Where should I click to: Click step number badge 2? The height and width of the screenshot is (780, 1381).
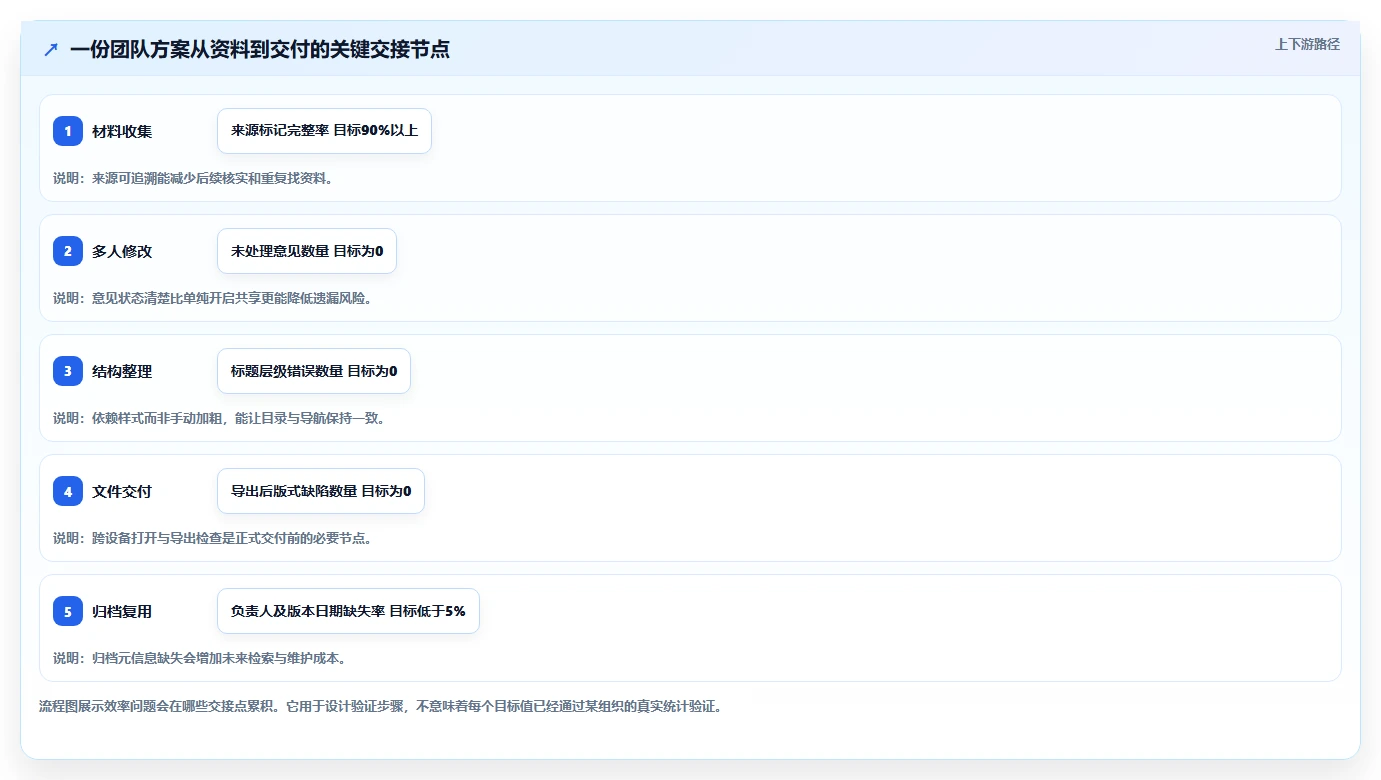tap(68, 251)
